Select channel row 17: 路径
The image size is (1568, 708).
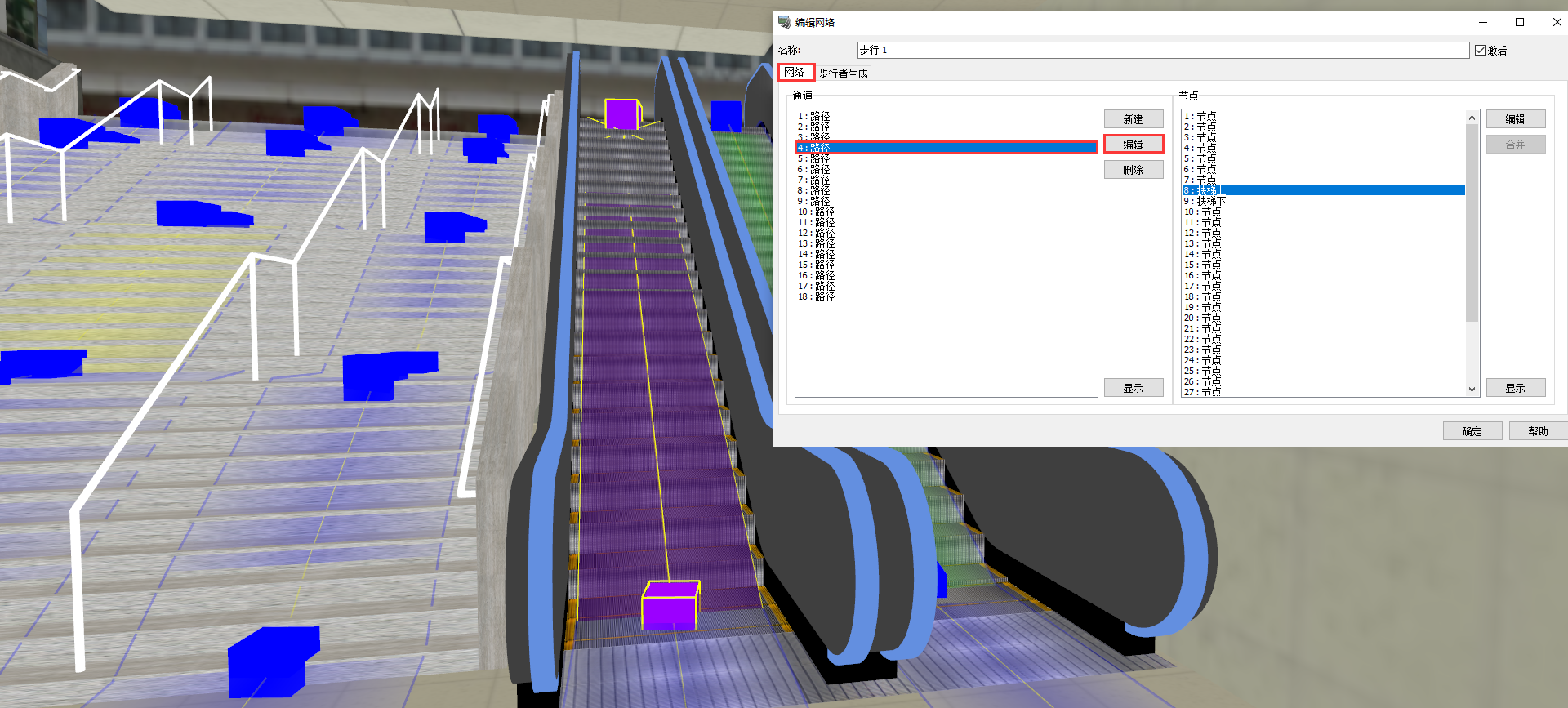[946, 286]
